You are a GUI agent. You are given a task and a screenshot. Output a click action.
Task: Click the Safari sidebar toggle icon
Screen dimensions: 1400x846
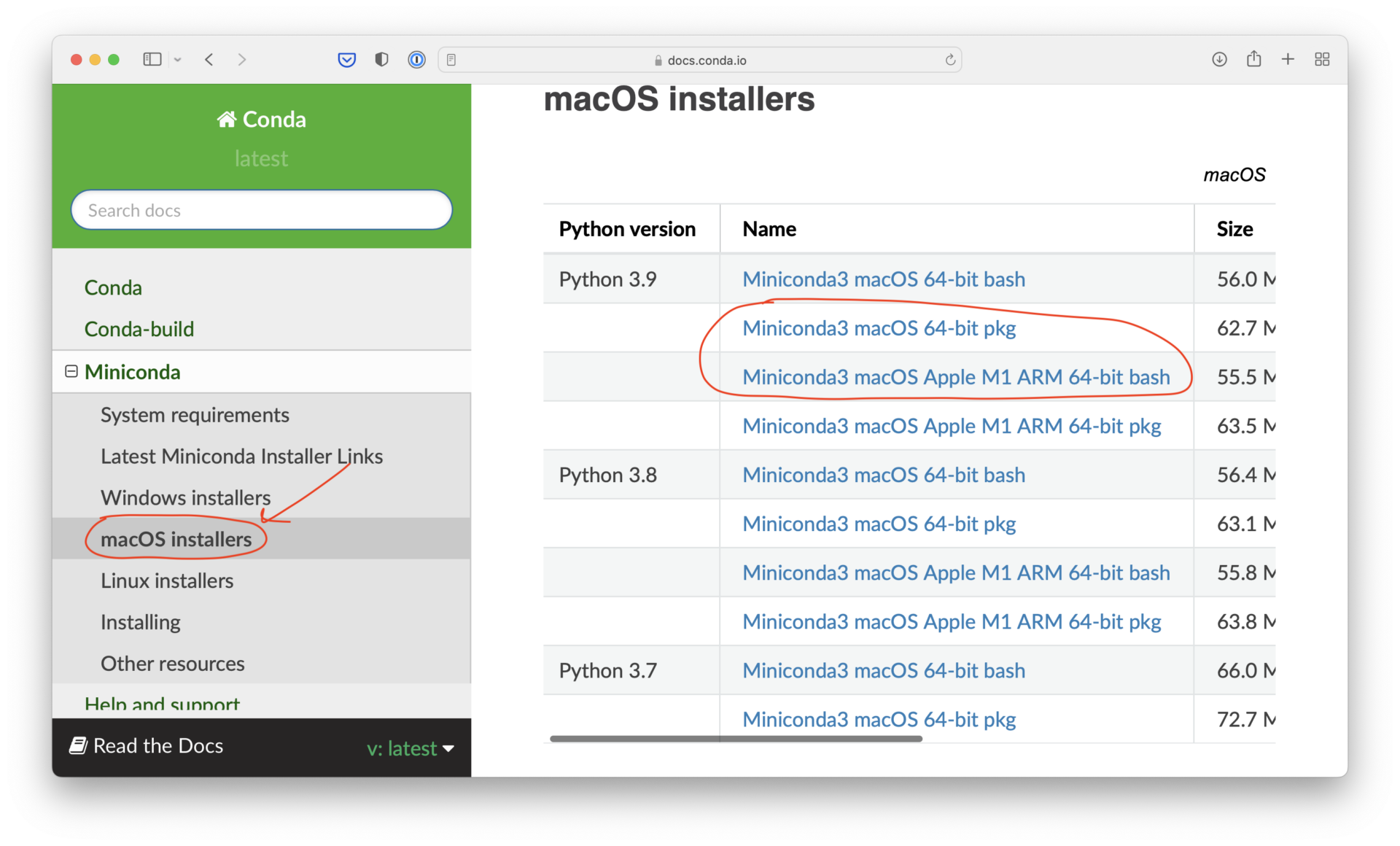pos(152,60)
